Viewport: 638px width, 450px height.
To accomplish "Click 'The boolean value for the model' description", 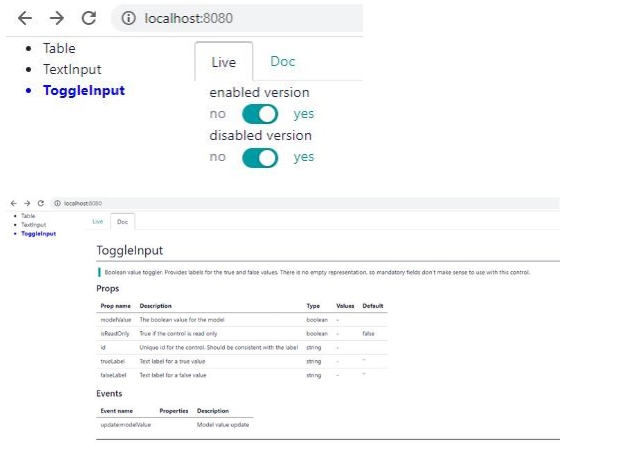I will [x=182, y=320].
